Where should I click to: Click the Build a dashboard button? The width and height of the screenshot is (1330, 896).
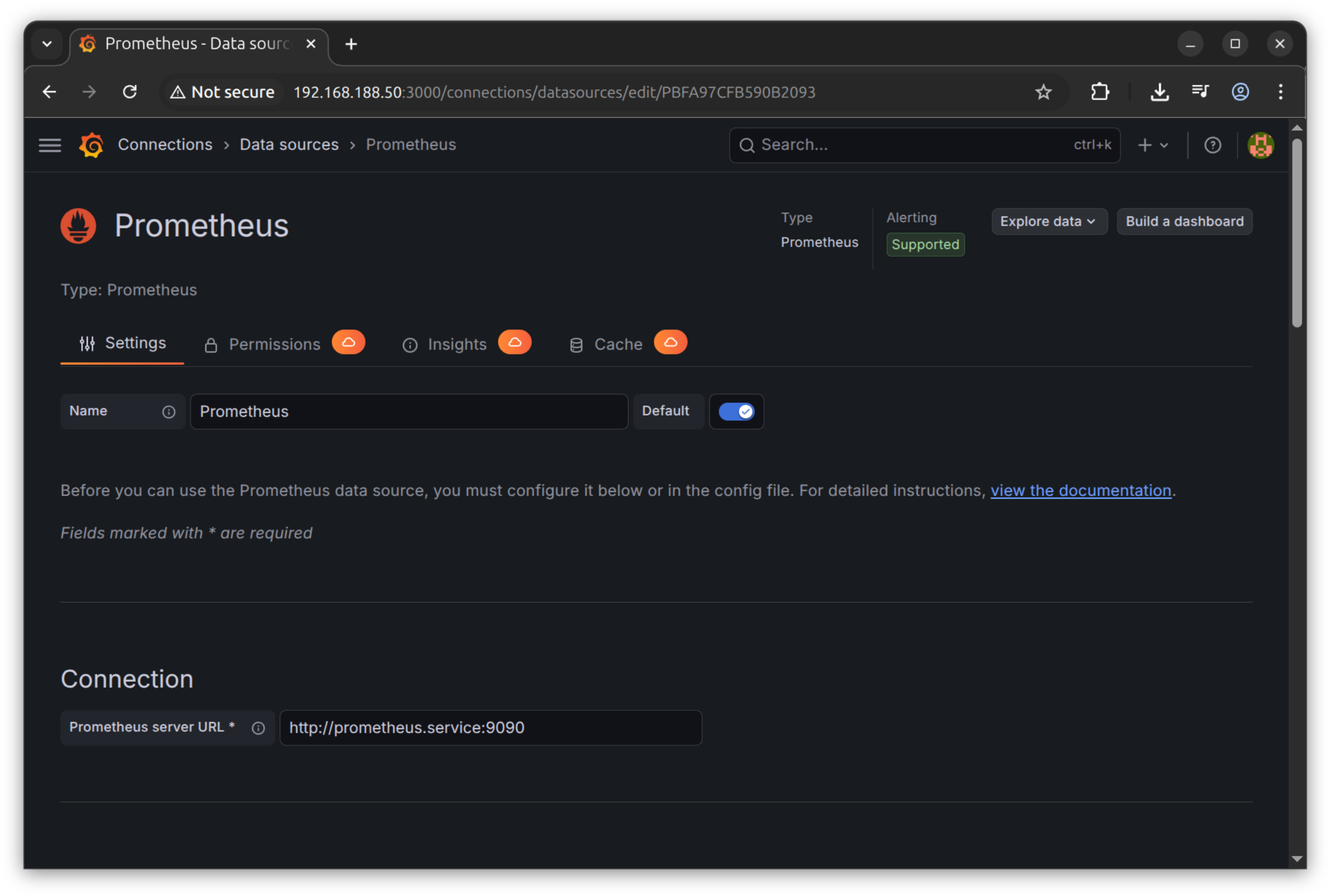click(1185, 221)
